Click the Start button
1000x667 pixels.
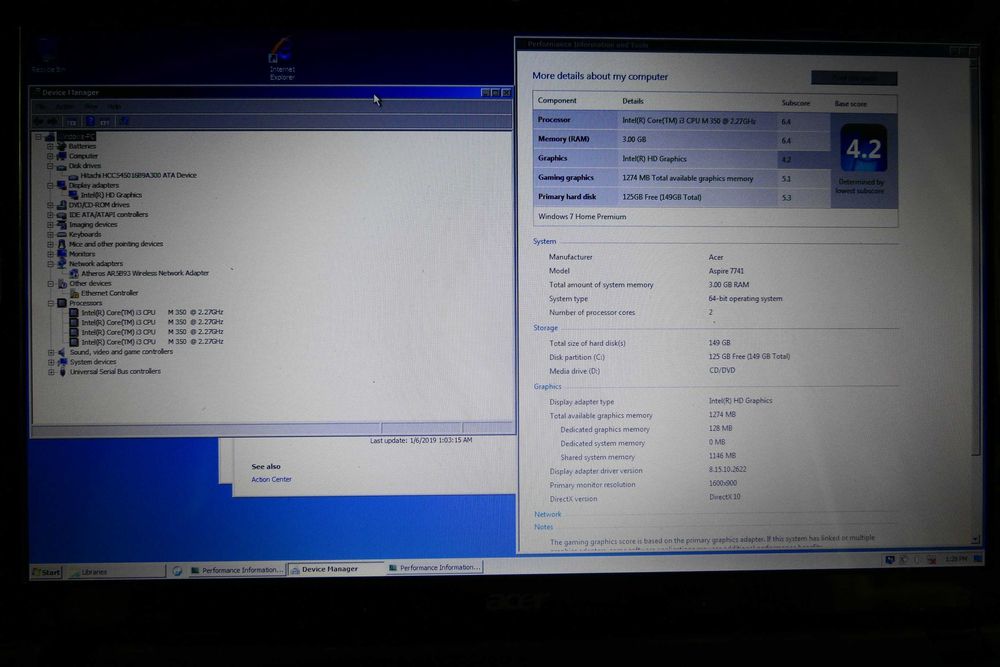(46, 572)
